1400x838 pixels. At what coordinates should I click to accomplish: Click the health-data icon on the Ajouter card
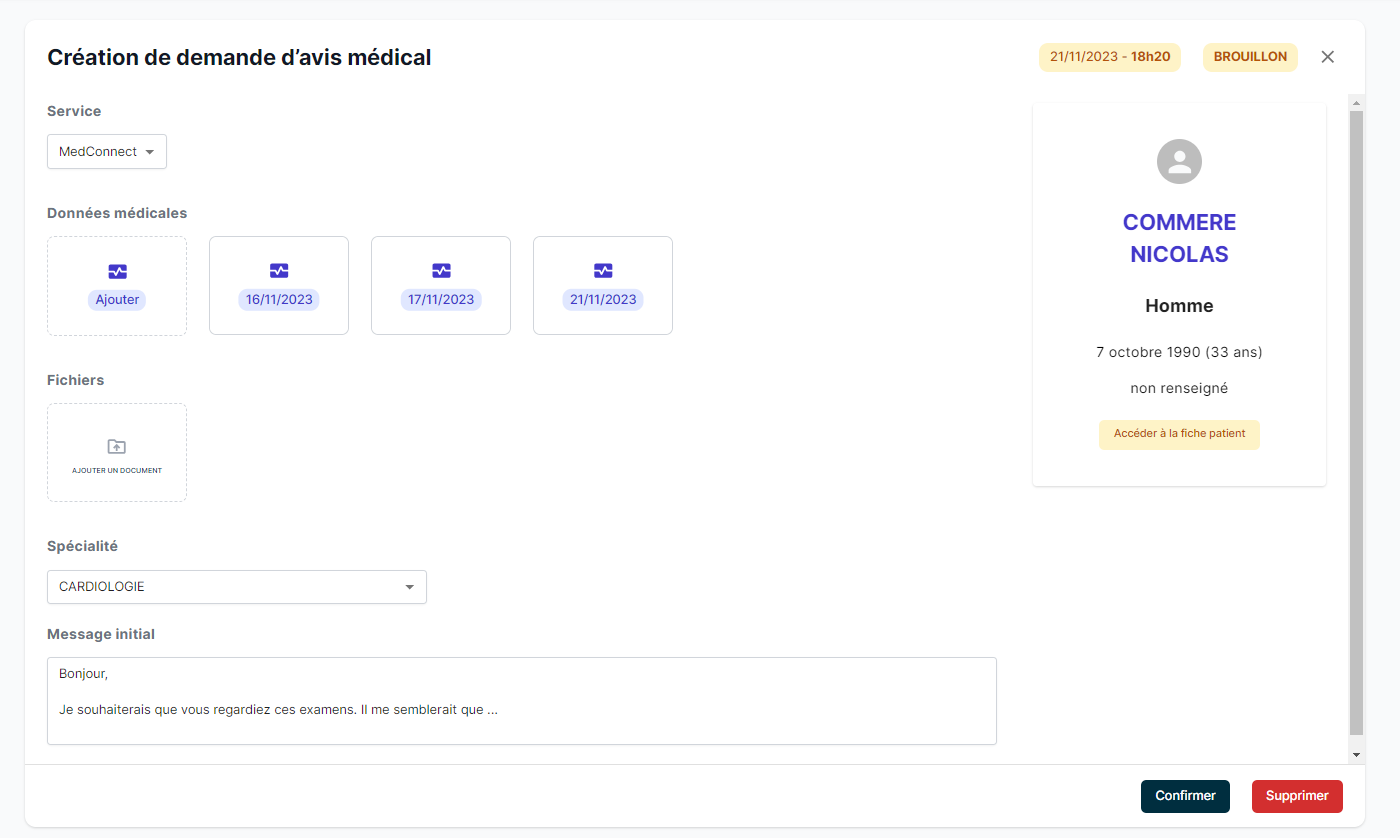(117, 271)
